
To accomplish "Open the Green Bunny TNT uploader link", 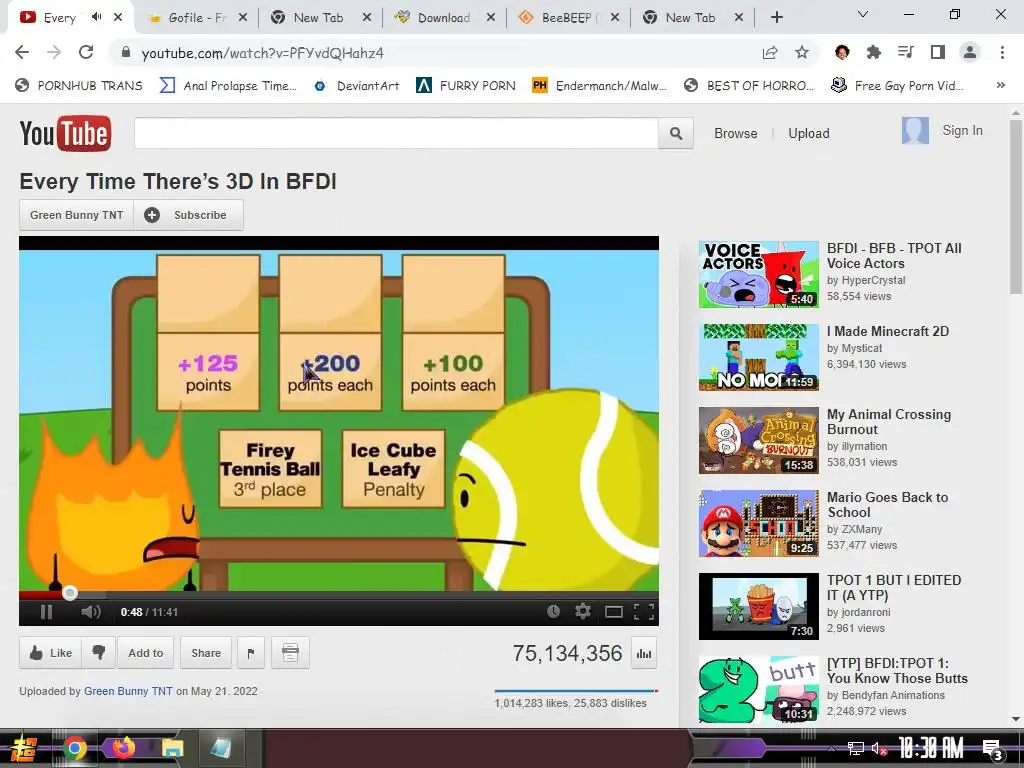I will [x=128, y=691].
